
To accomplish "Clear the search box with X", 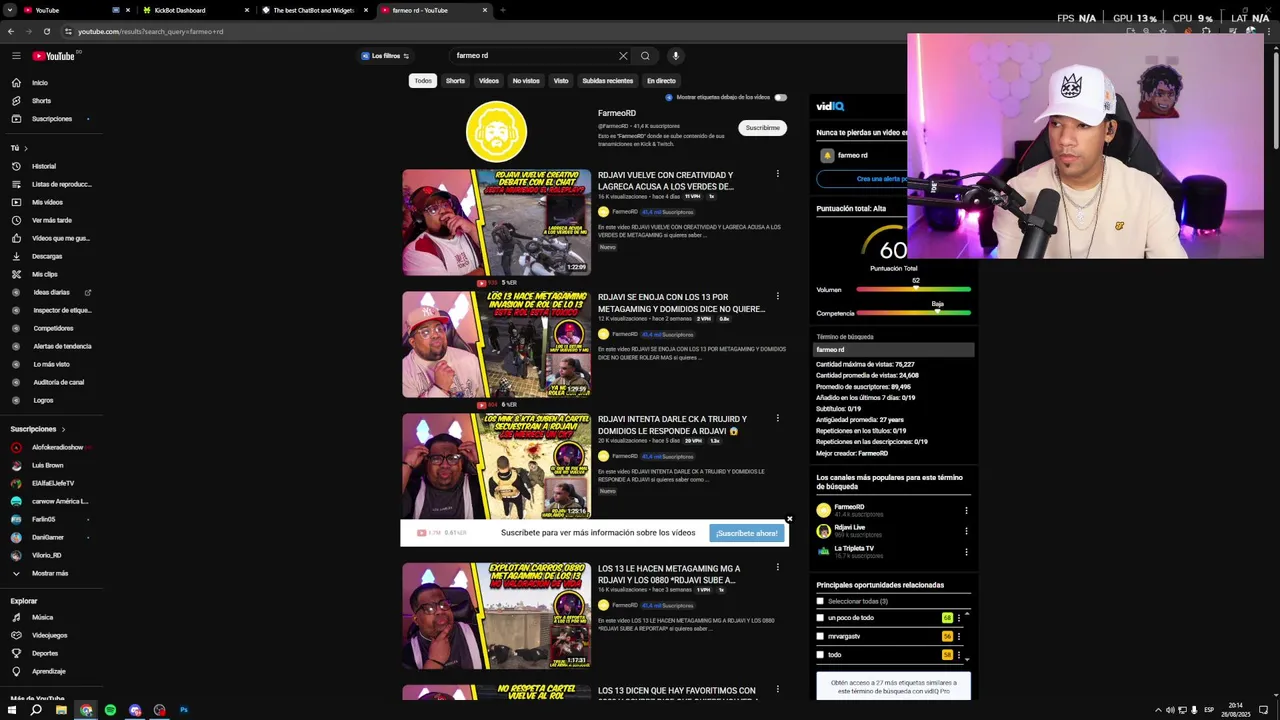I will coord(623,56).
